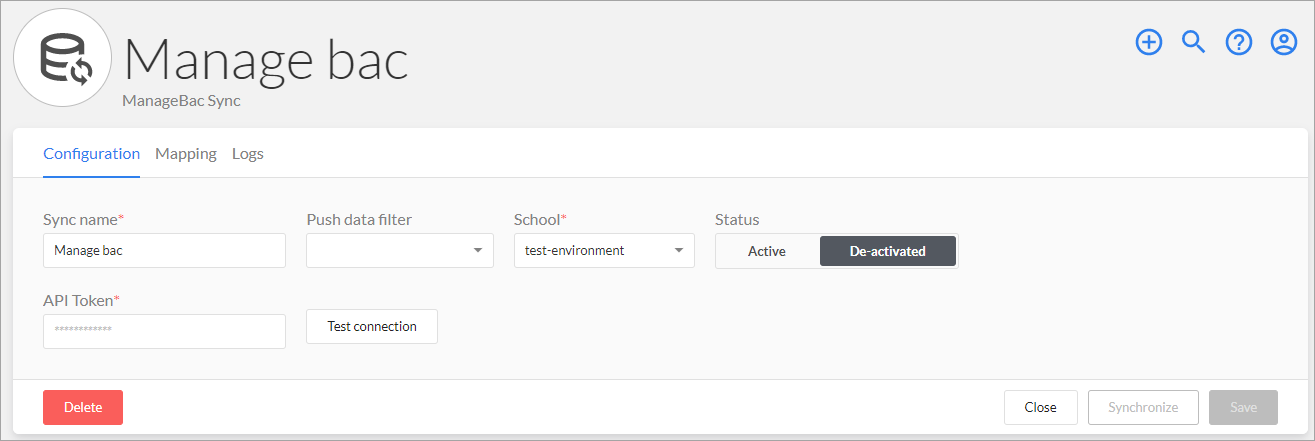Click the add (plus circle) icon

[1149, 42]
